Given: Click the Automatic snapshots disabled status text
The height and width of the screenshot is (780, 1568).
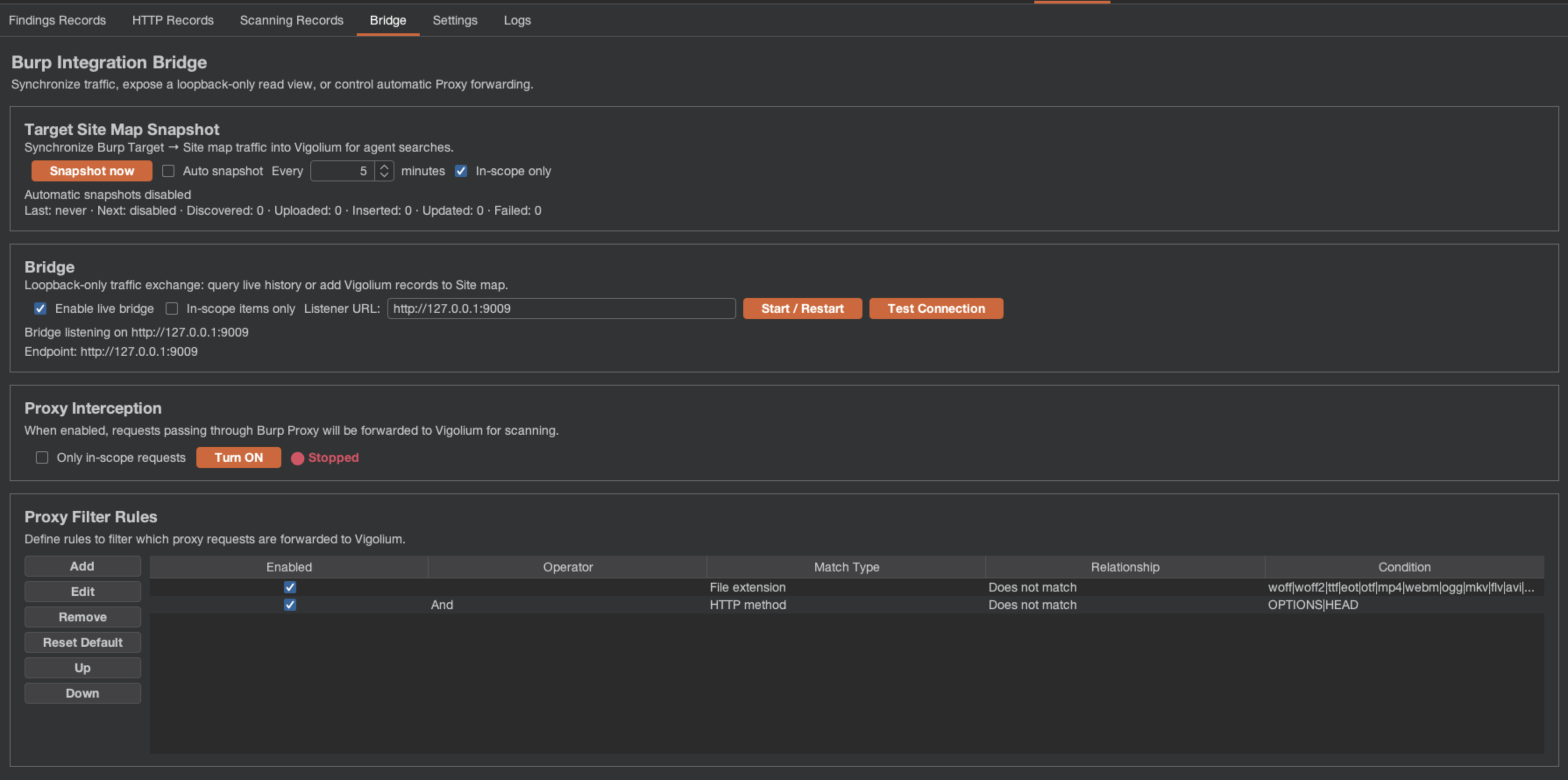Looking at the screenshot, I should 108,195.
